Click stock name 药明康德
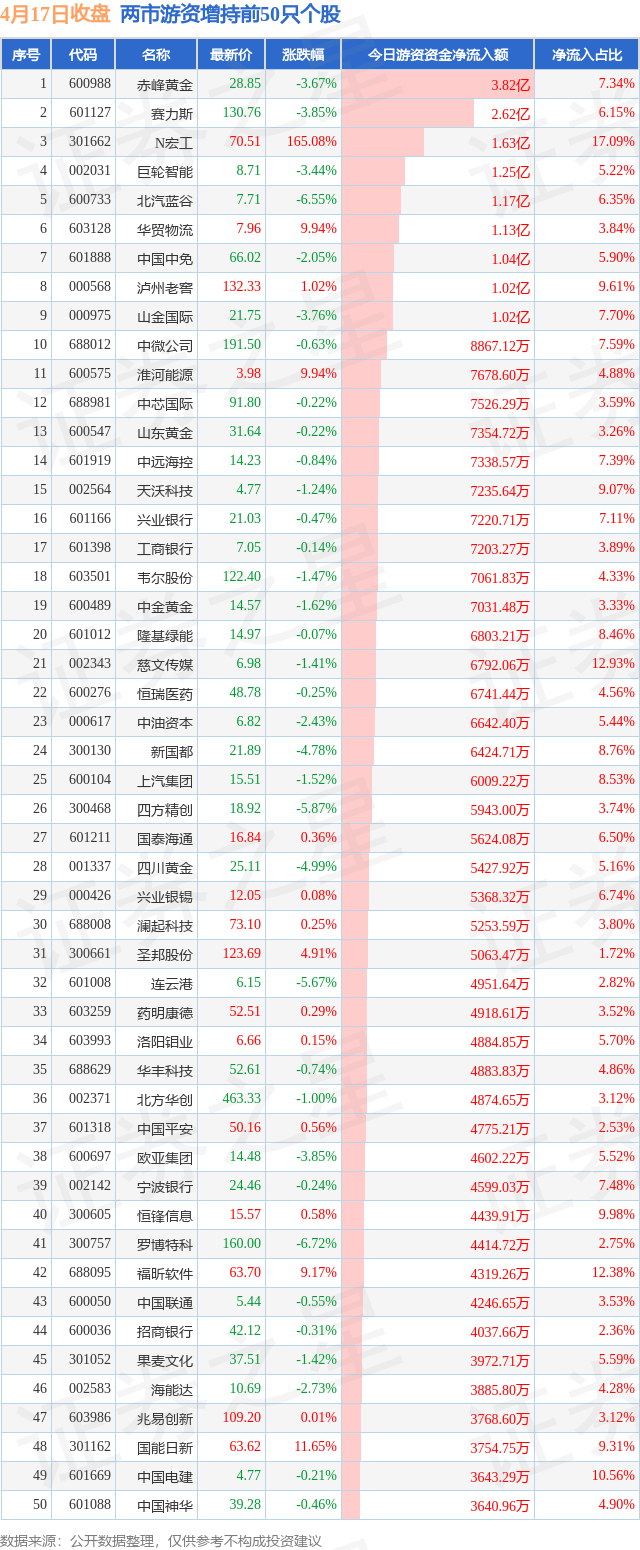Viewport: 640px width, 1550px height. pyautogui.click(x=165, y=1013)
